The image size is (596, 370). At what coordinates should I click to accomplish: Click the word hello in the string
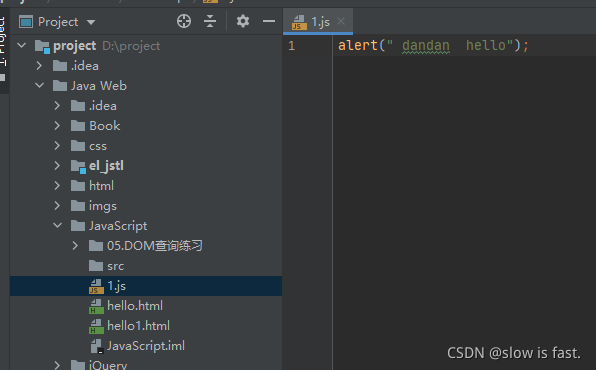486,45
